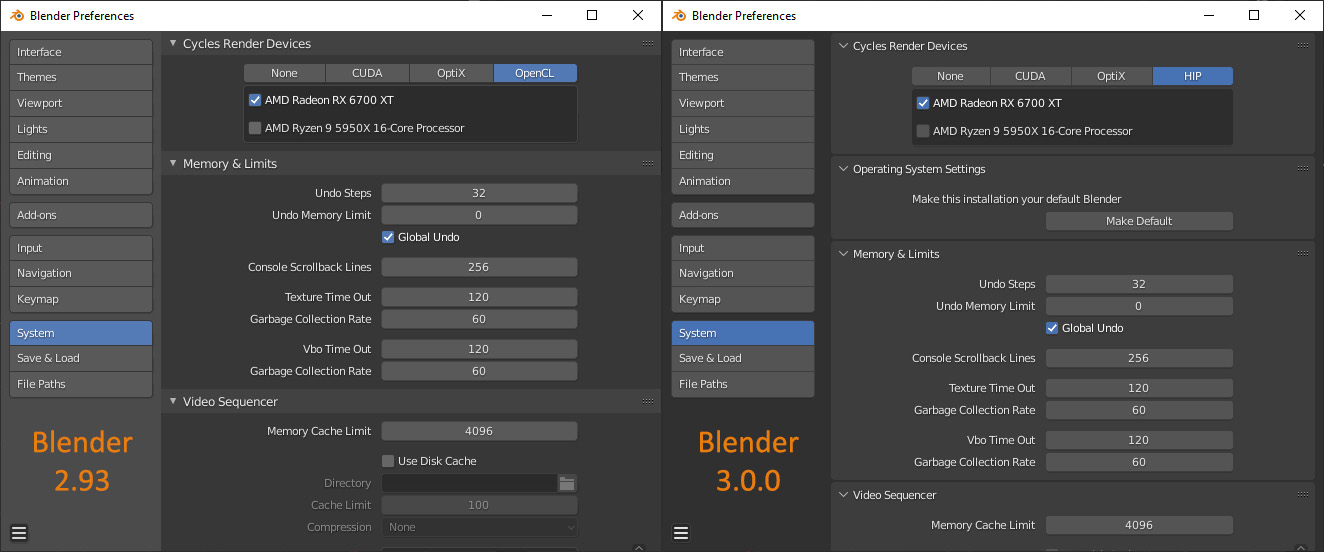Click Undo Steps field in 3.0.0

point(1139,284)
